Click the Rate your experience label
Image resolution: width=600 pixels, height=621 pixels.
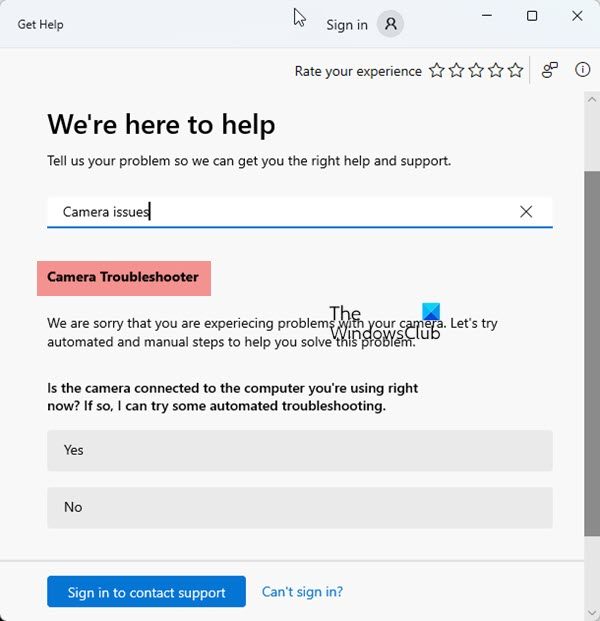tap(358, 71)
